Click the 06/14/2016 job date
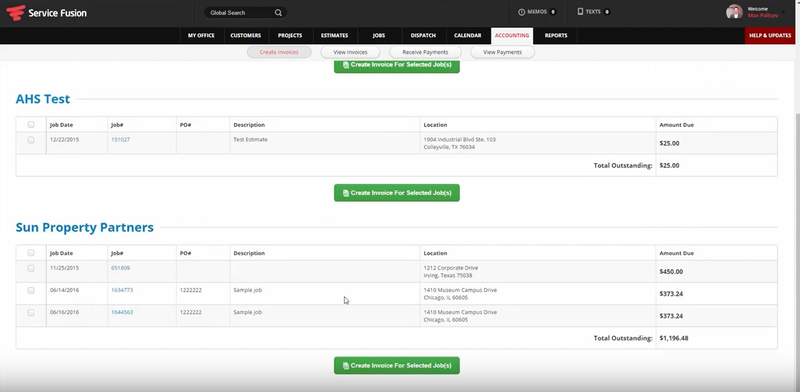Image resolution: width=800 pixels, height=392 pixels. pyautogui.click(x=64, y=290)
